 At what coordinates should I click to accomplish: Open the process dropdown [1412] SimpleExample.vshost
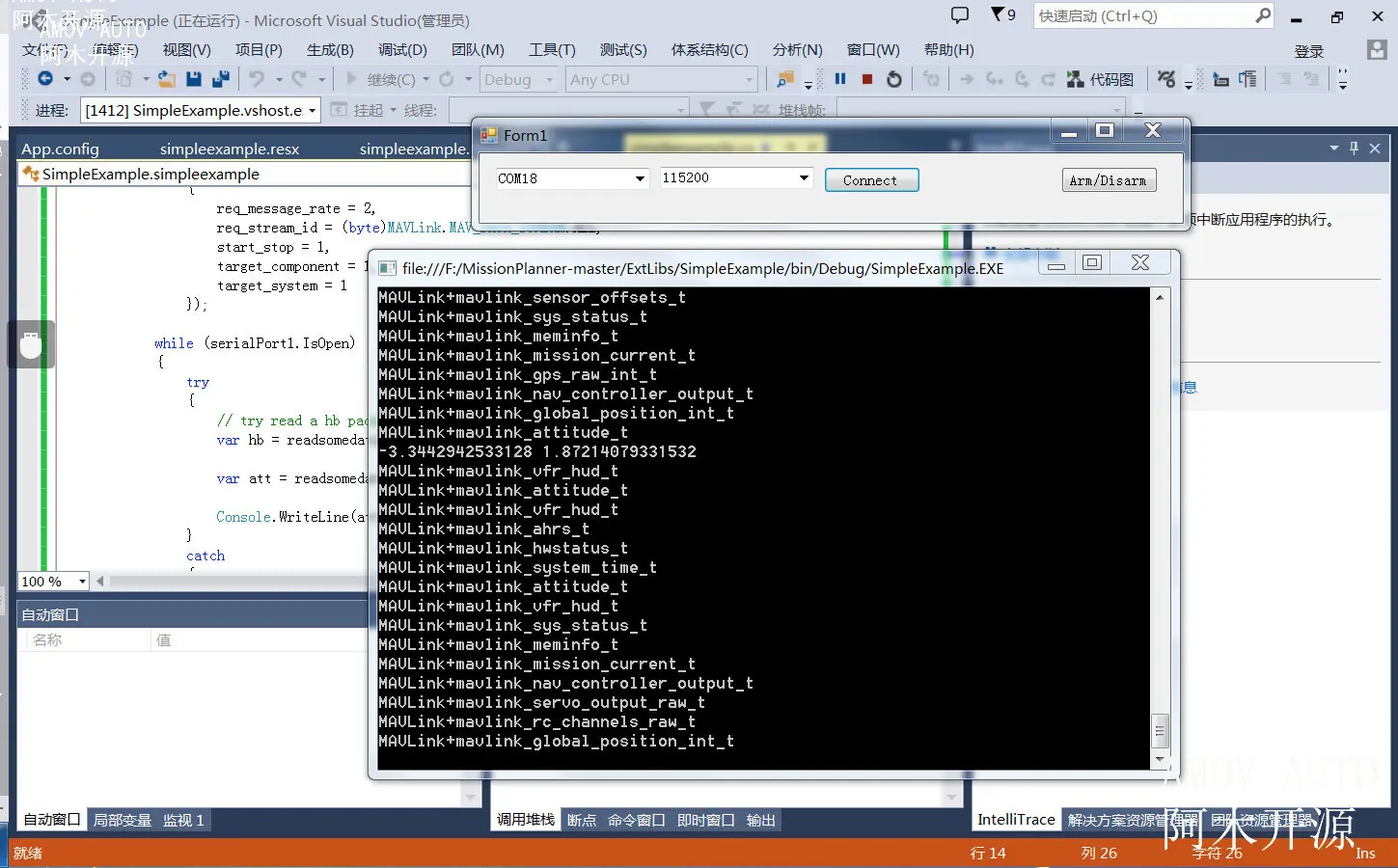pyautogui.click(x=201, y=110)
